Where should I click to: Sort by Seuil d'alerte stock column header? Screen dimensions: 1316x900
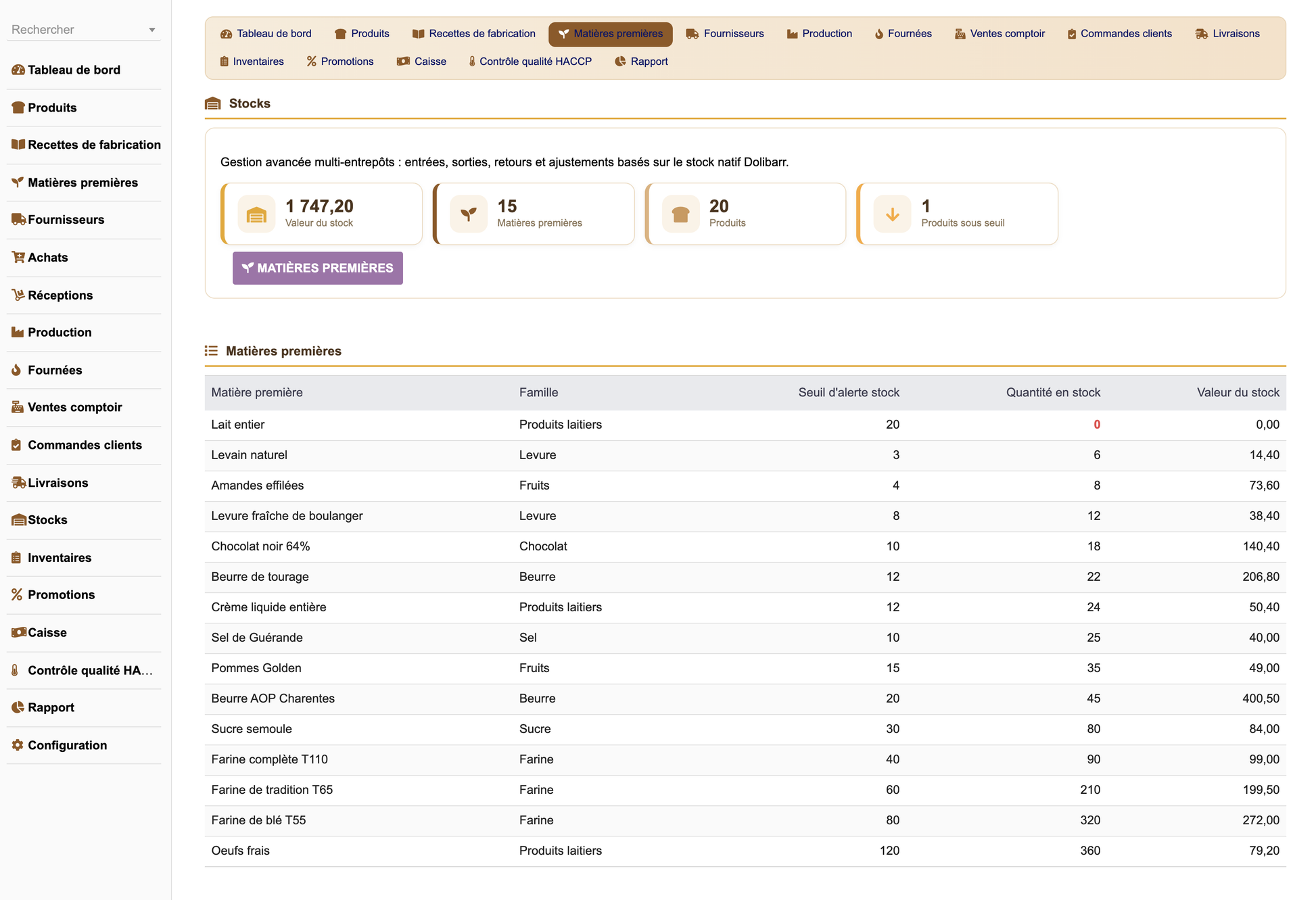(x=849, y=393)
